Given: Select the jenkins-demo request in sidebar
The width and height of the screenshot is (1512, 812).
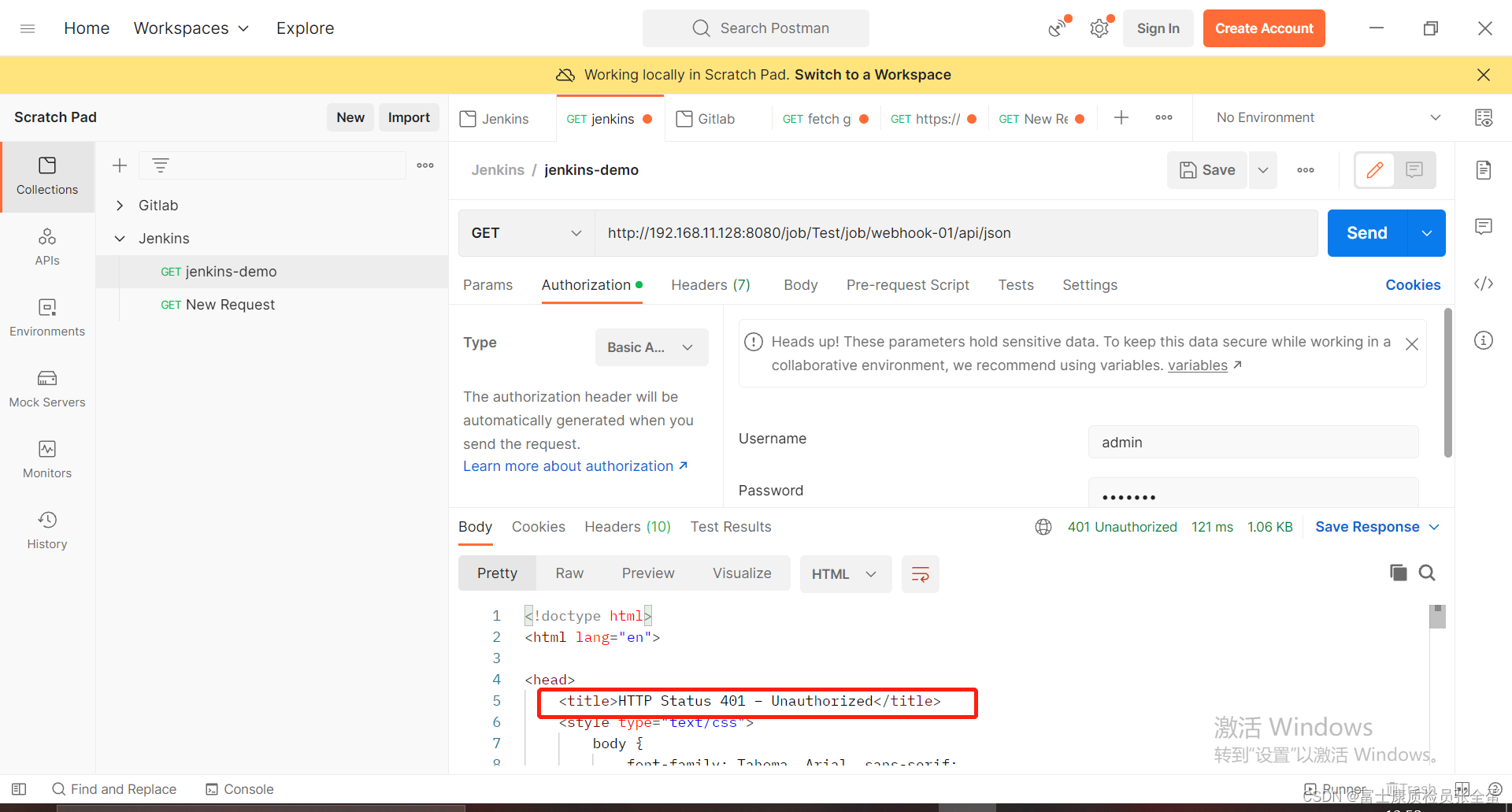Looking at the screenshot, I should 272,272.
